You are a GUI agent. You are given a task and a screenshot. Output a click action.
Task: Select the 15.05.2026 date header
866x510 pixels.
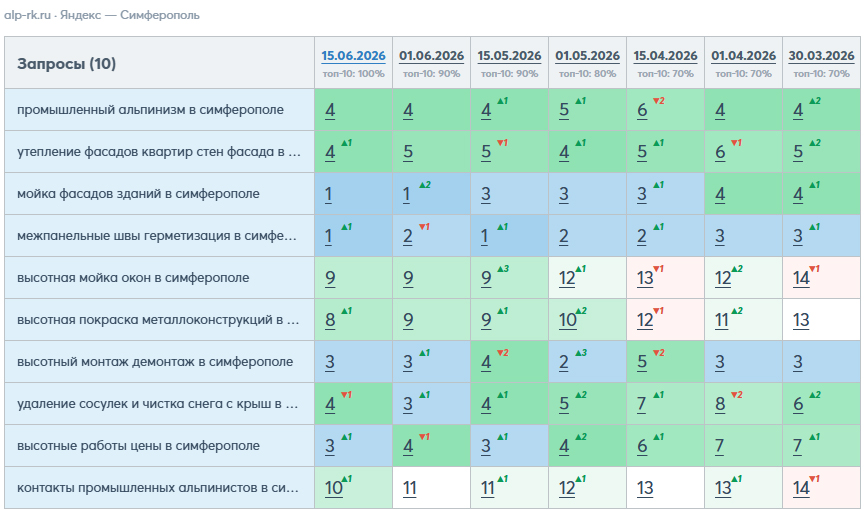(x=509, y=56)
